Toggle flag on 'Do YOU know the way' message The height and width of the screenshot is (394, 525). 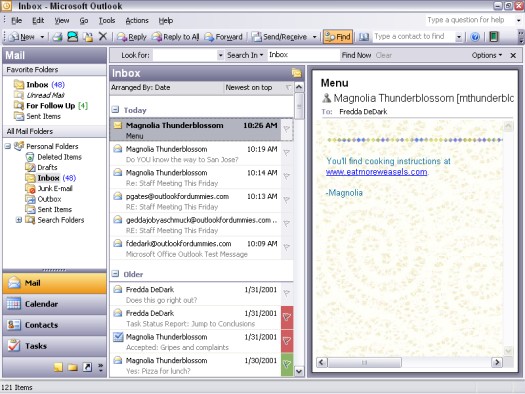coord(287,153)
